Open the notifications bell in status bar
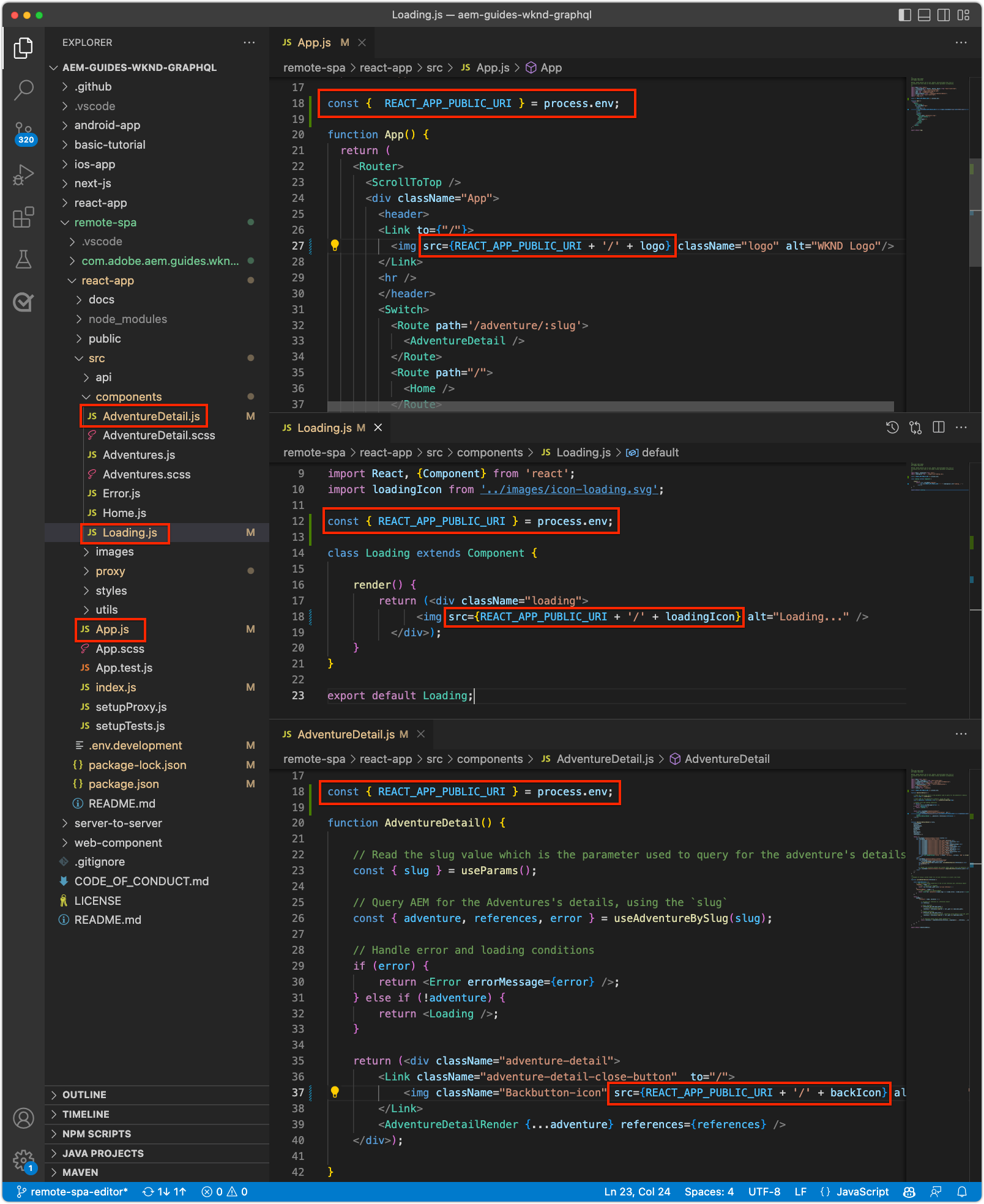Viewport: 984px width, 1204px height. pos(962,1192)
